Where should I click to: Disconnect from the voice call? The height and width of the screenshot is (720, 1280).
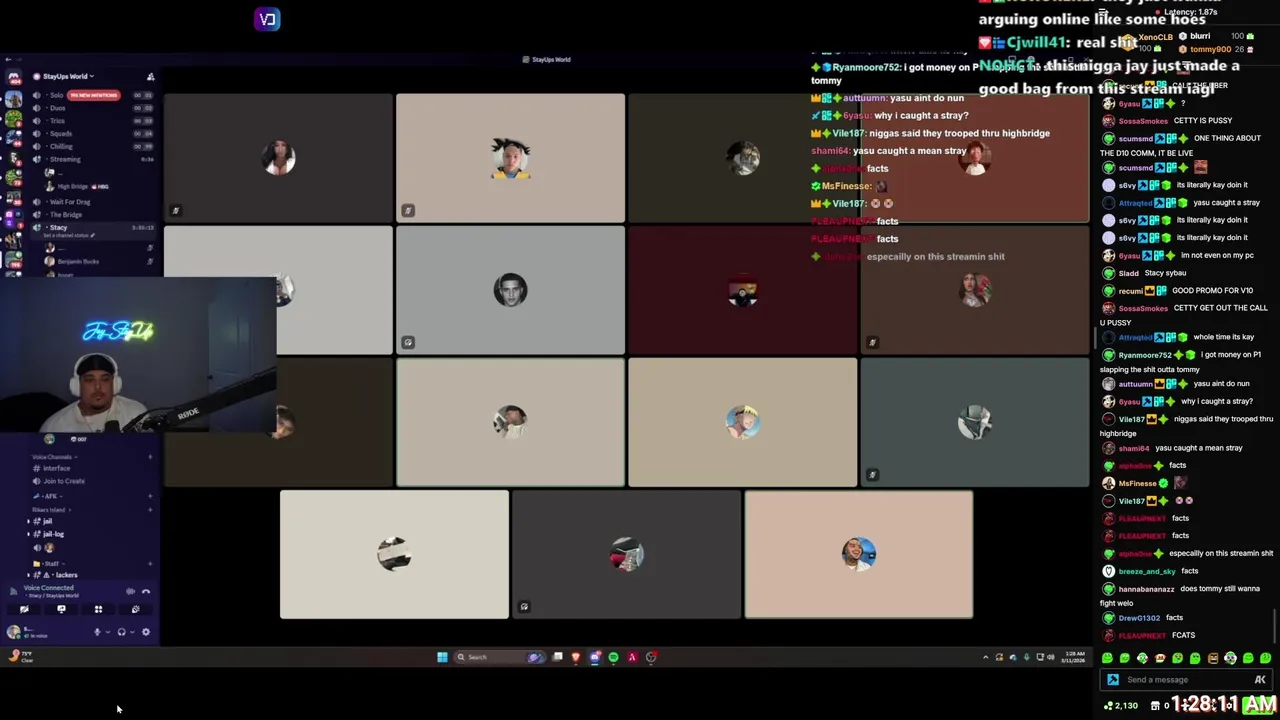click(146, 591)
